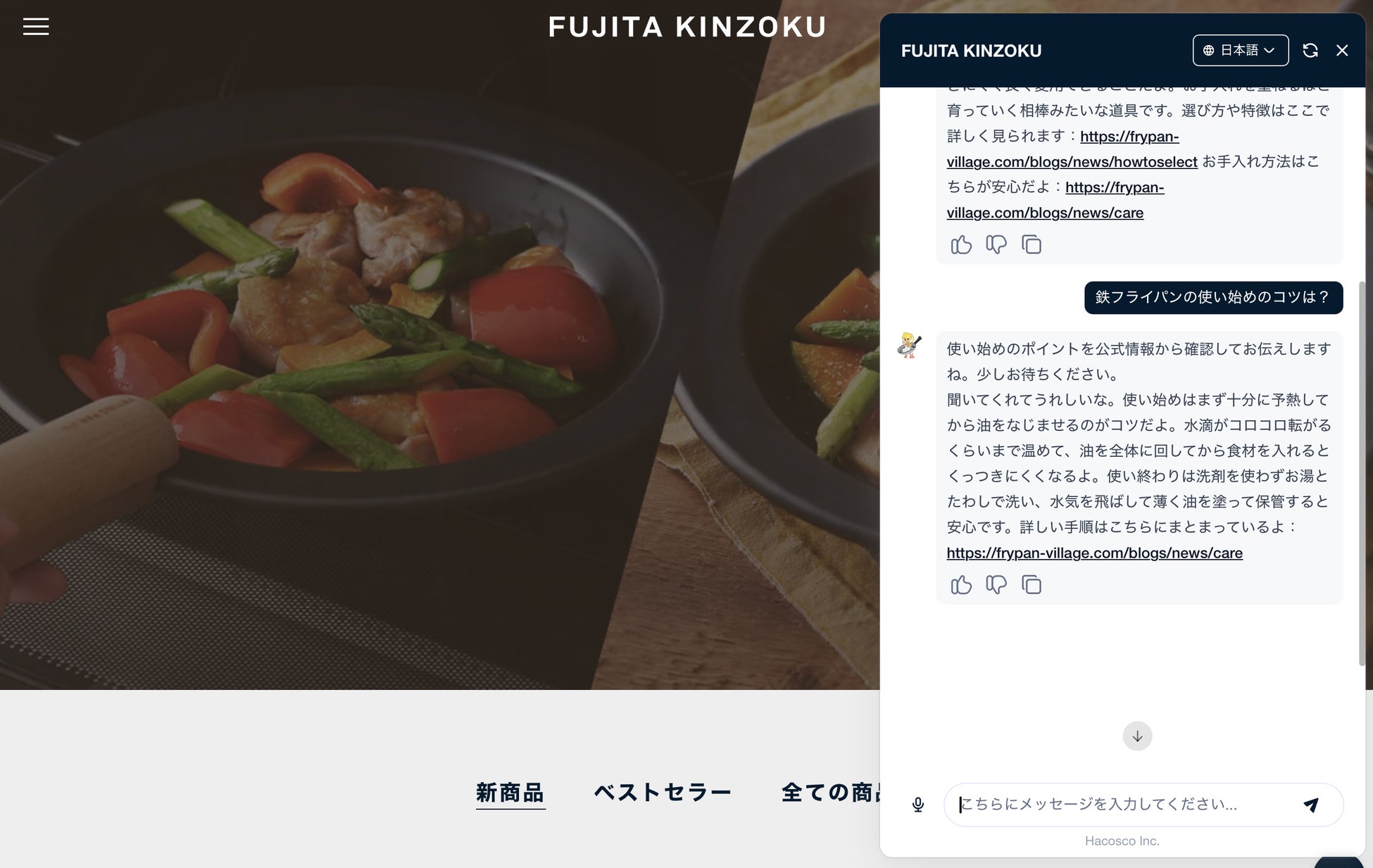Viewport: 1373px width, 868px height.
Task: Thumbs down the latest bot reply
Action: pos(996,585)
